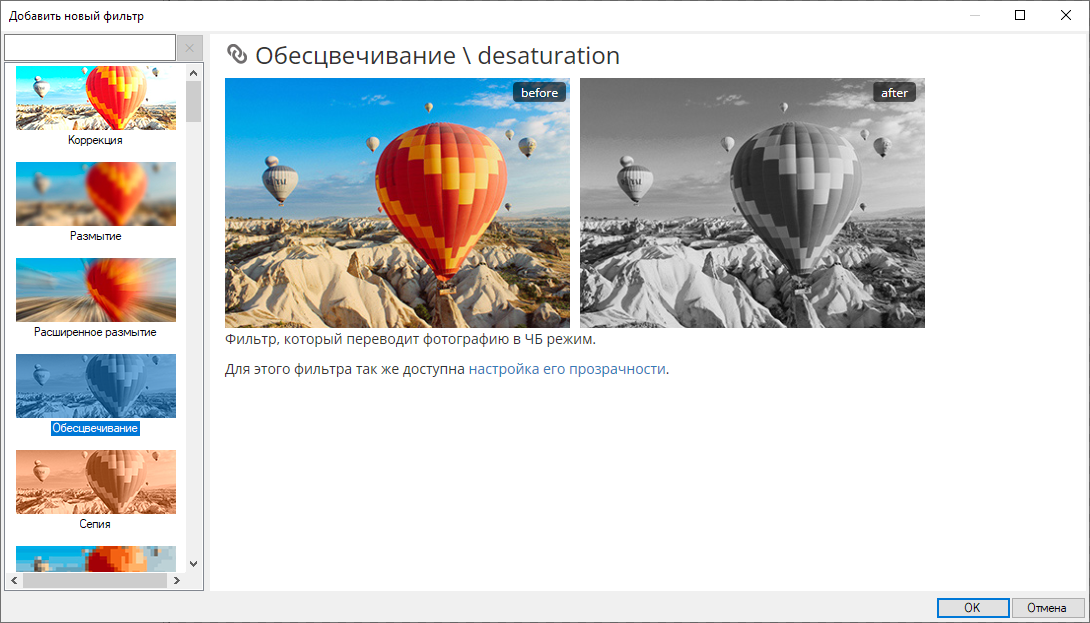Screen dimensions: 1090x623
Task: Click the link icon beside the Обесцвечивание heading
Action: 237,54
